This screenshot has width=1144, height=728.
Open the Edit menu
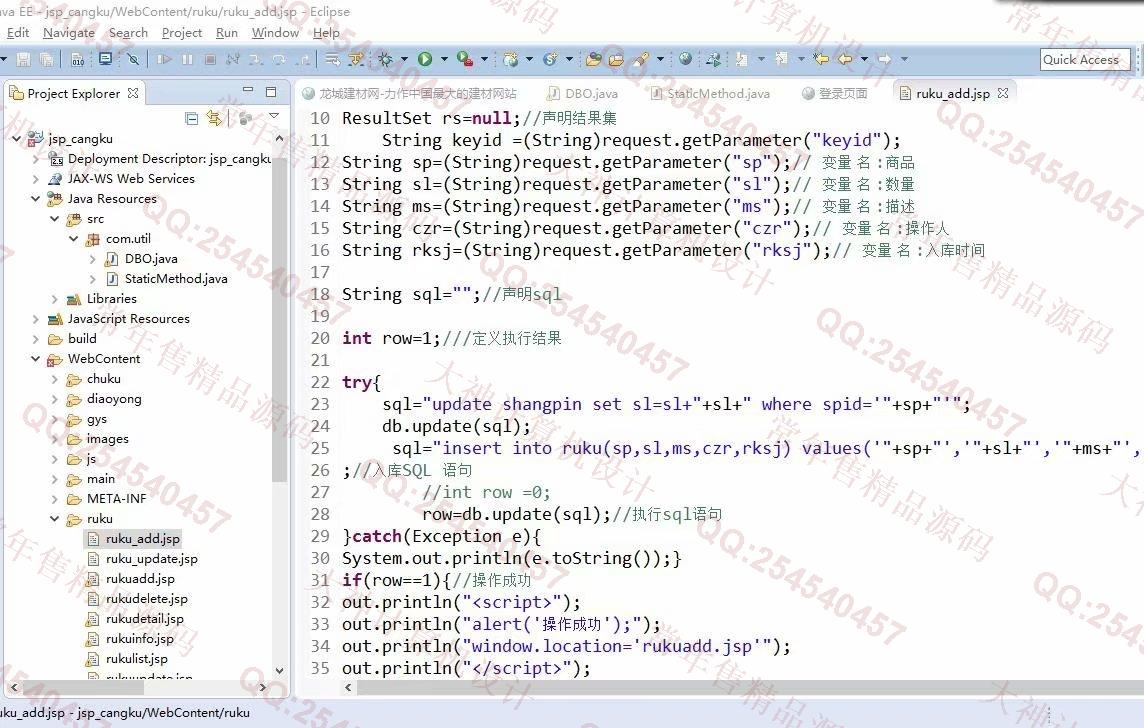pyautogui.click(x=18, y=33)
